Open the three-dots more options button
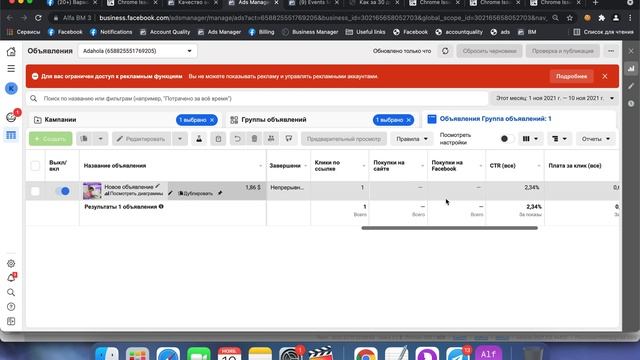This screenshot has height=360, width=640. point(611,51)
